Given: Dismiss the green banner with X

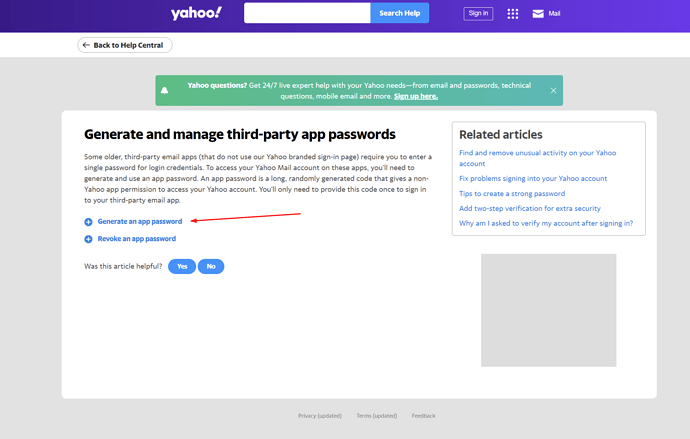Looking at the screenshot, I should click(553, 91).
